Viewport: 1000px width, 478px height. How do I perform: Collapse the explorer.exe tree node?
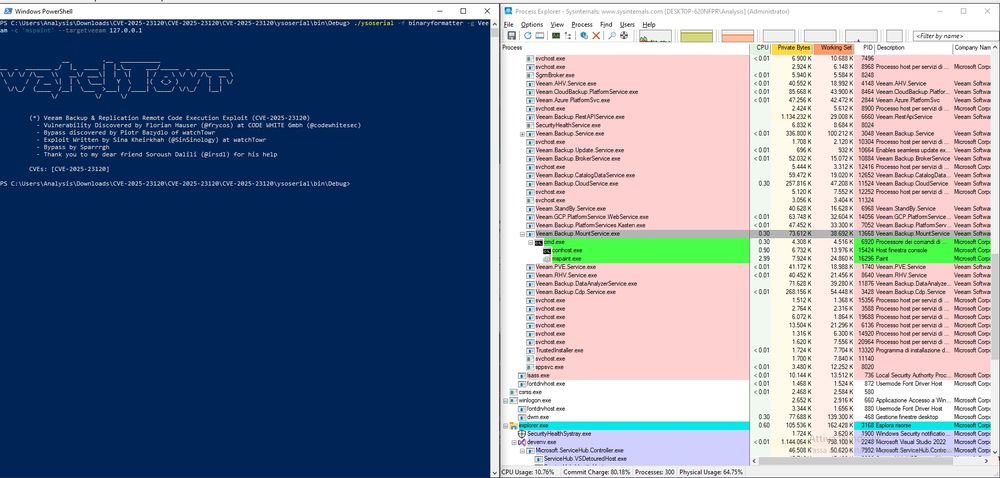tap(506, 425)
